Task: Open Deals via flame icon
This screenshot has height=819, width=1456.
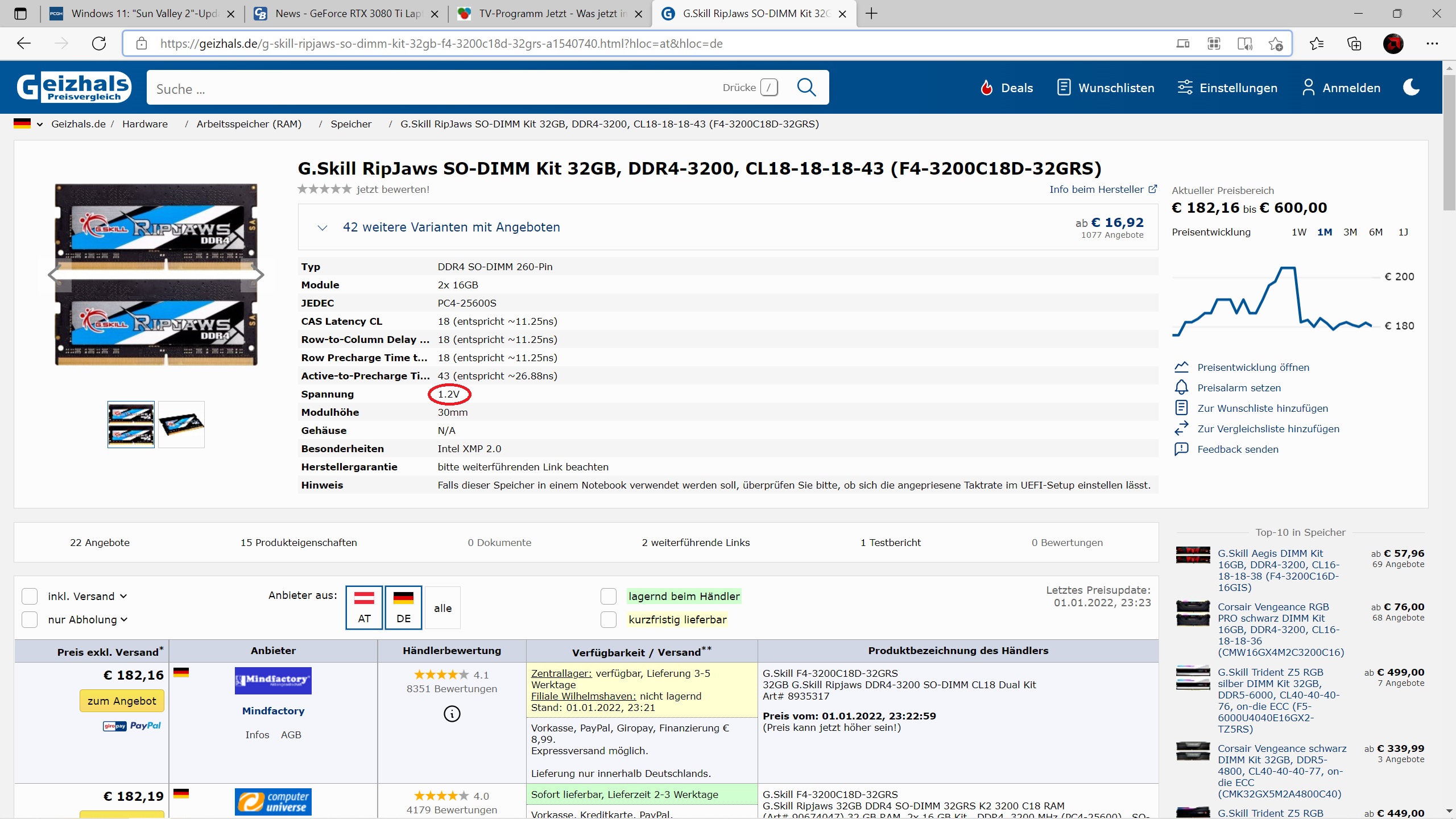Action: point(987,88)
